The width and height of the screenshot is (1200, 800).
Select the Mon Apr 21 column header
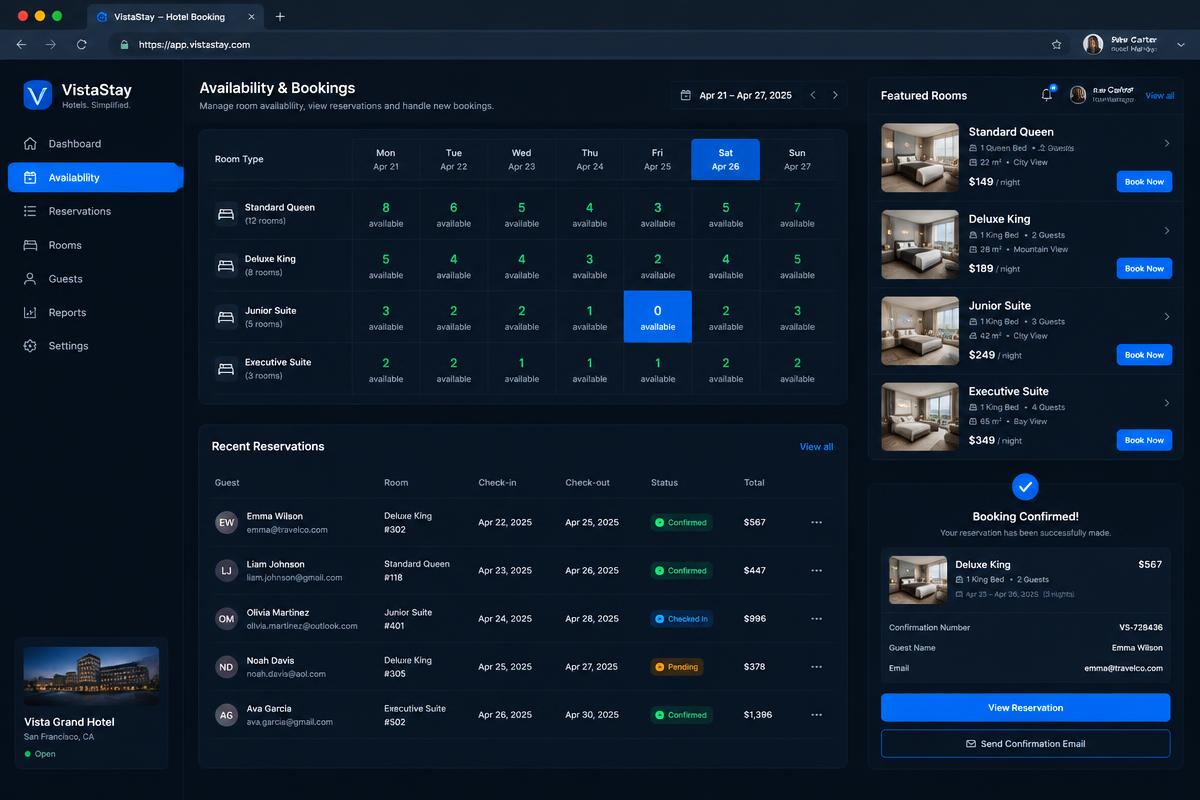pyautogui.click(x=386, y=159)
